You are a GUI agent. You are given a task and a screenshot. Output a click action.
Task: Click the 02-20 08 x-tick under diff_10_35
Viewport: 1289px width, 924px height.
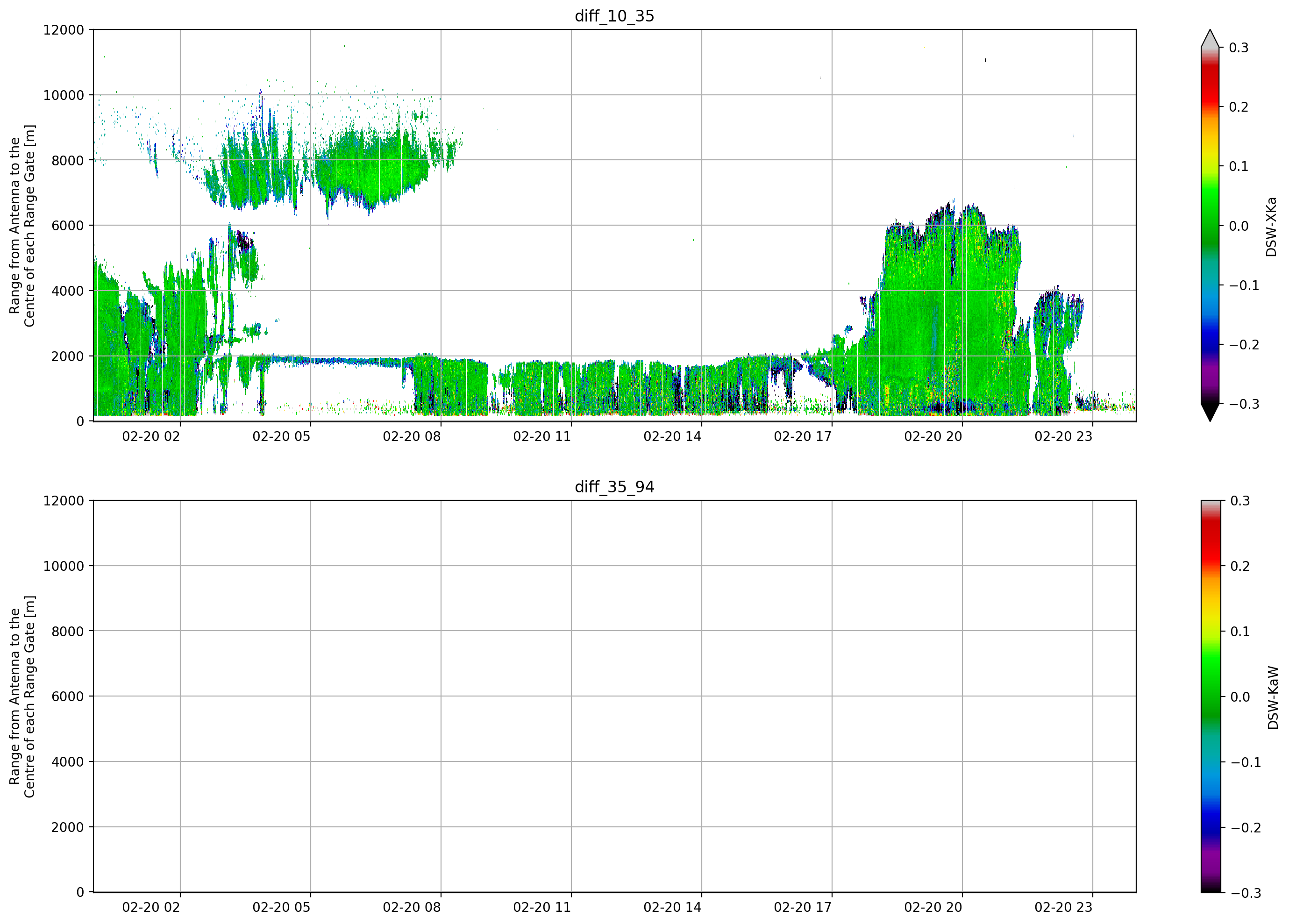[x=412, y=436]
